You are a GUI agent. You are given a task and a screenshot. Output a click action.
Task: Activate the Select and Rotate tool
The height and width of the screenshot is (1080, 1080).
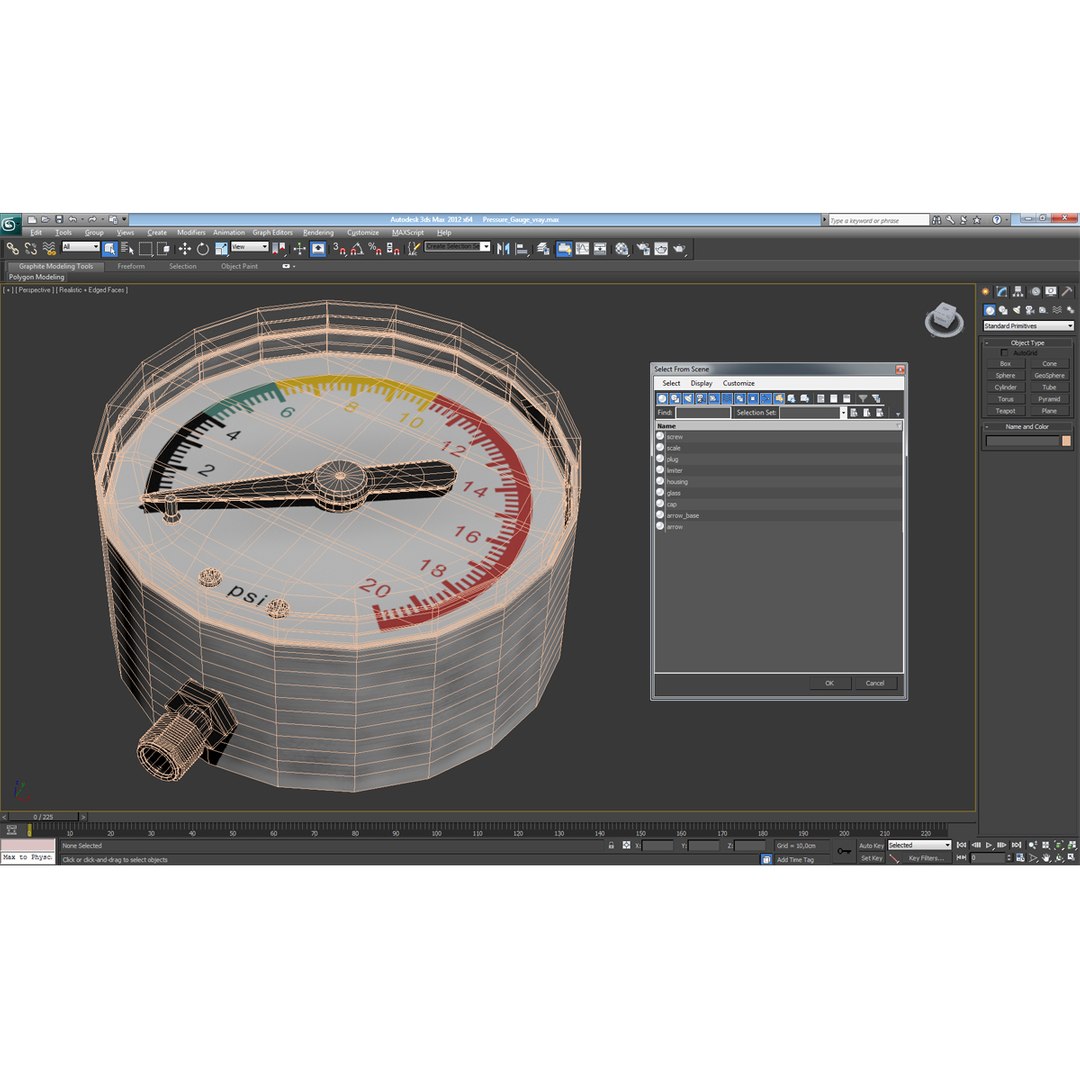[202, 249]
